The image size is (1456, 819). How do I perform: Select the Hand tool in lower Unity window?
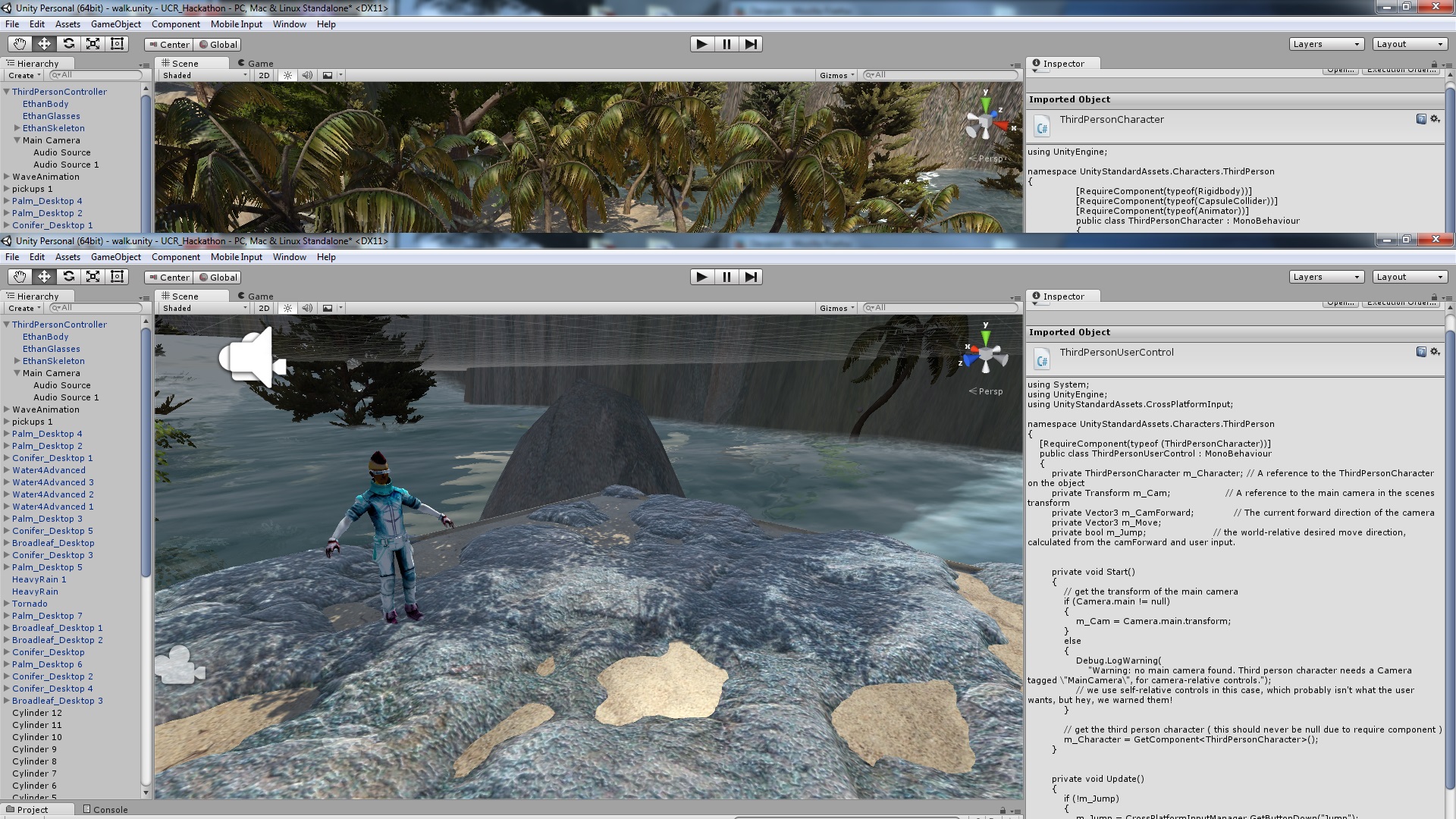(20, 277)
